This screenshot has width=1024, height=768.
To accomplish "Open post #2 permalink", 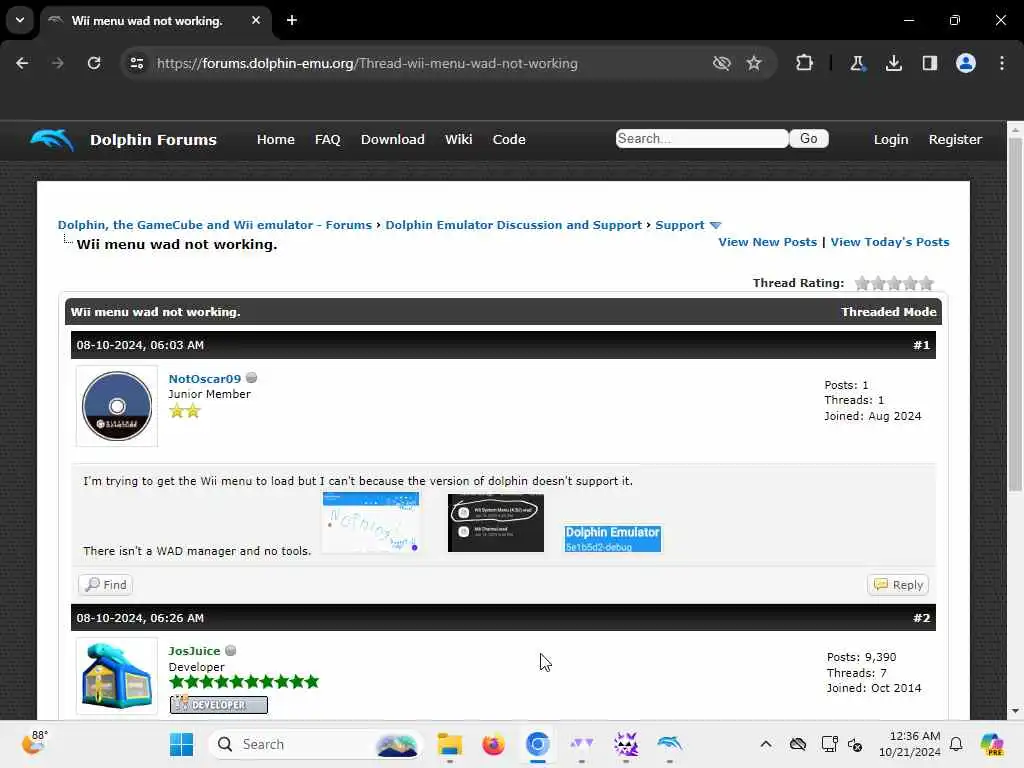I will pyautogui.click(x=921, y=618).
